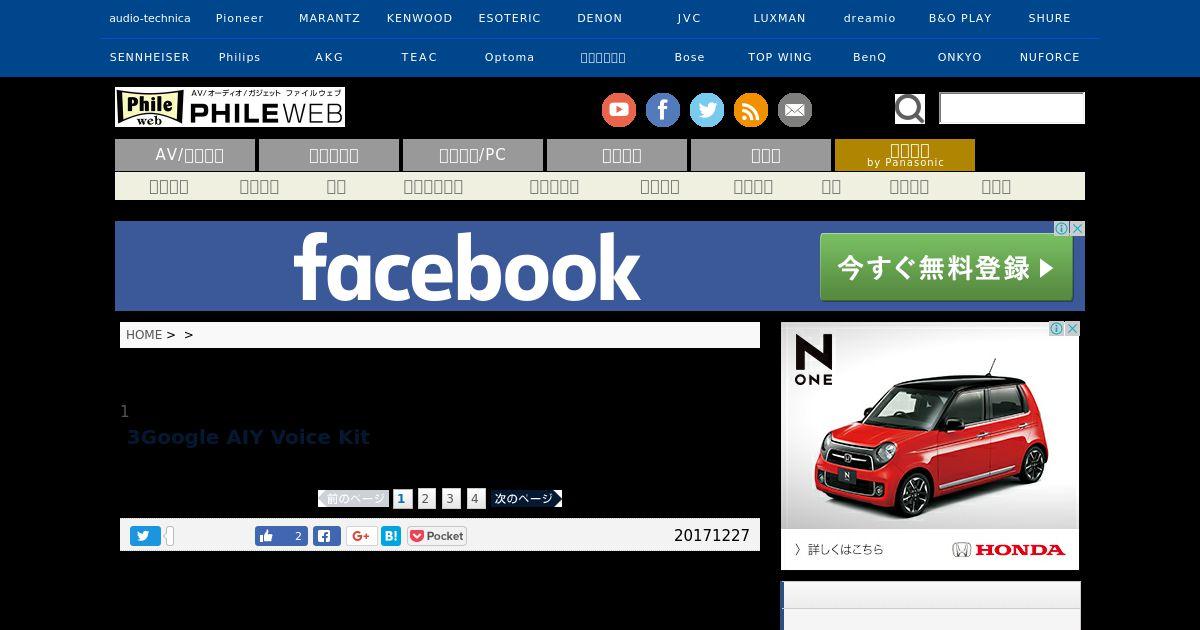Open the Facebook page icon in header
The height and width of the screenshot is (630, 1200).
pyautogui.click(x=663, y=110)
